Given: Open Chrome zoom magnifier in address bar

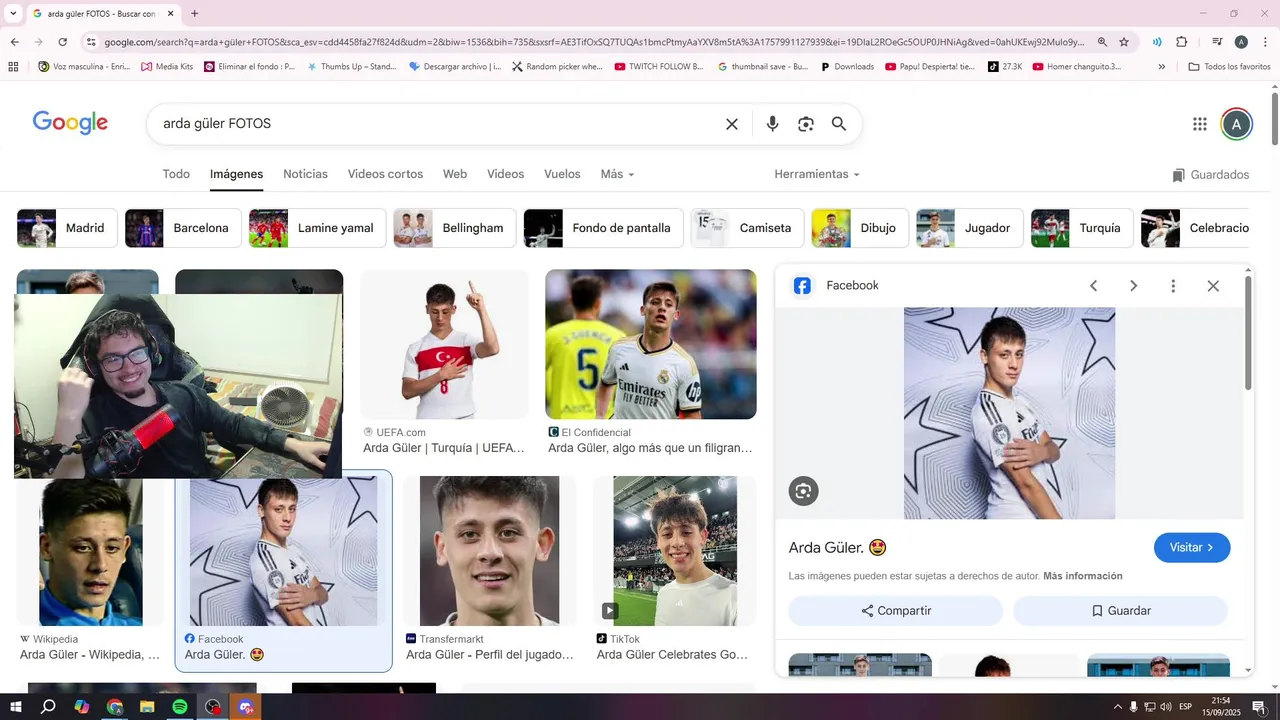Looking at the screenshot, I should tap(1102, 42).
